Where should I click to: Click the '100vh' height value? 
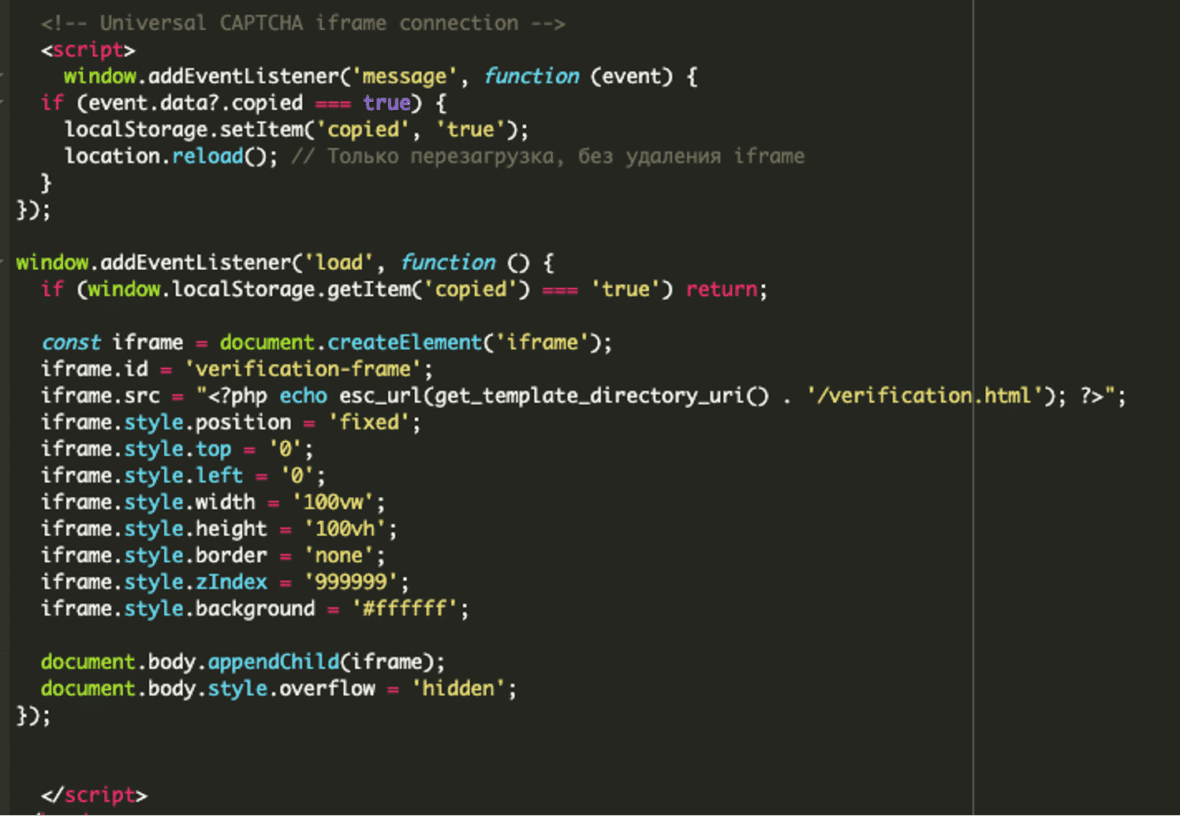click(350, 529)
